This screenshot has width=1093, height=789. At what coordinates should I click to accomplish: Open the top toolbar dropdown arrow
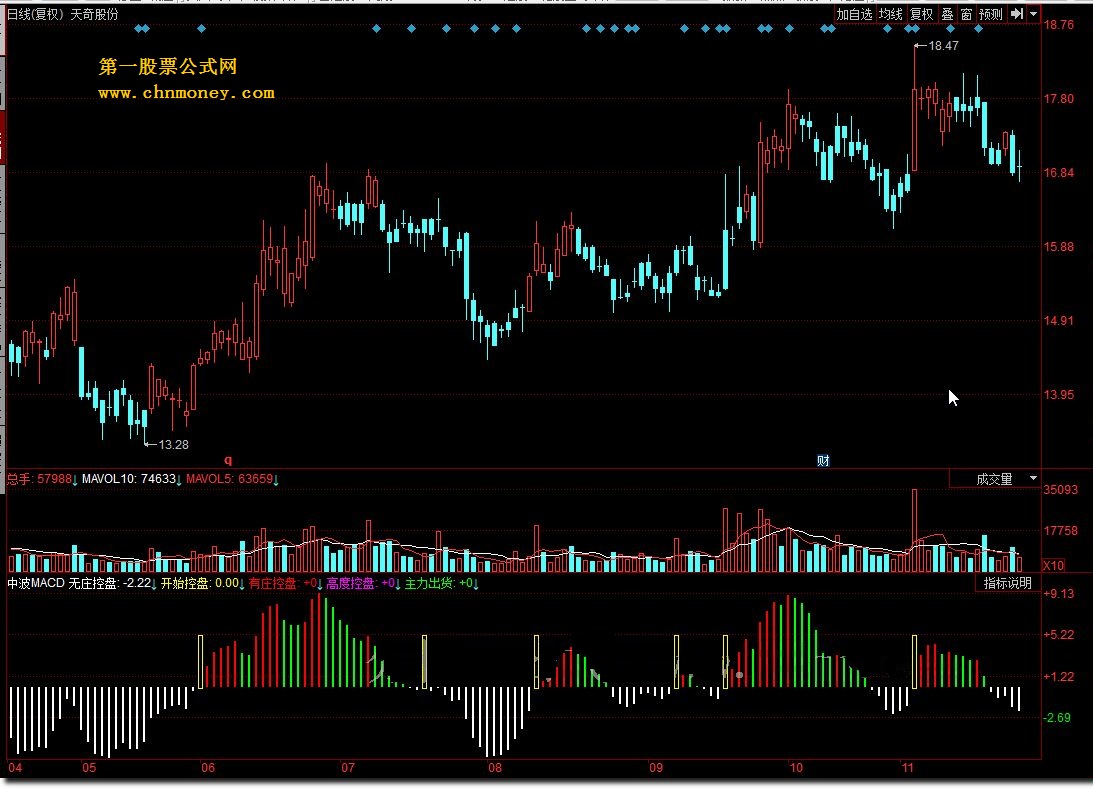pyautogui.click(x=1034, y=14)
